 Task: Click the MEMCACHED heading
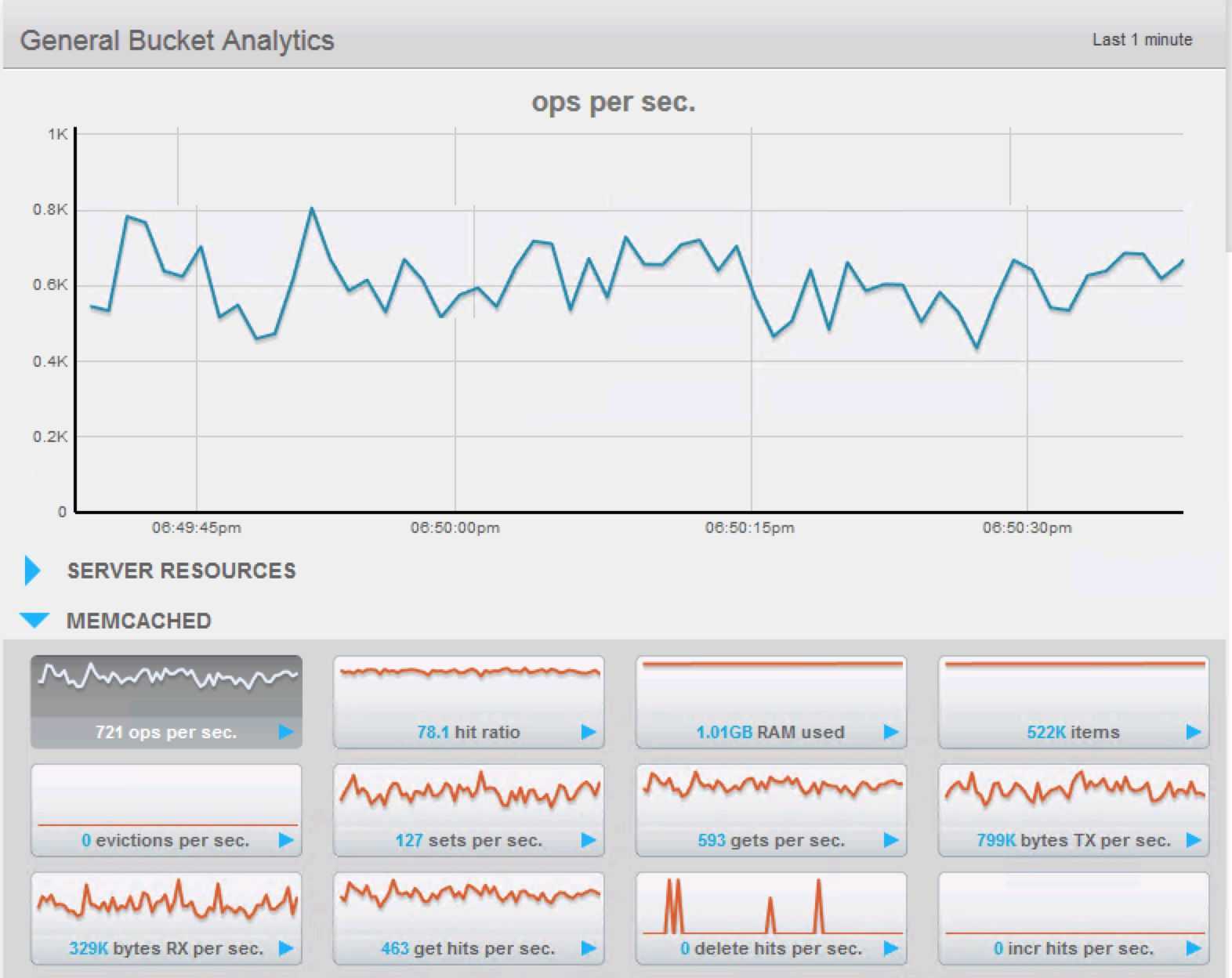[x=139, y=621]
